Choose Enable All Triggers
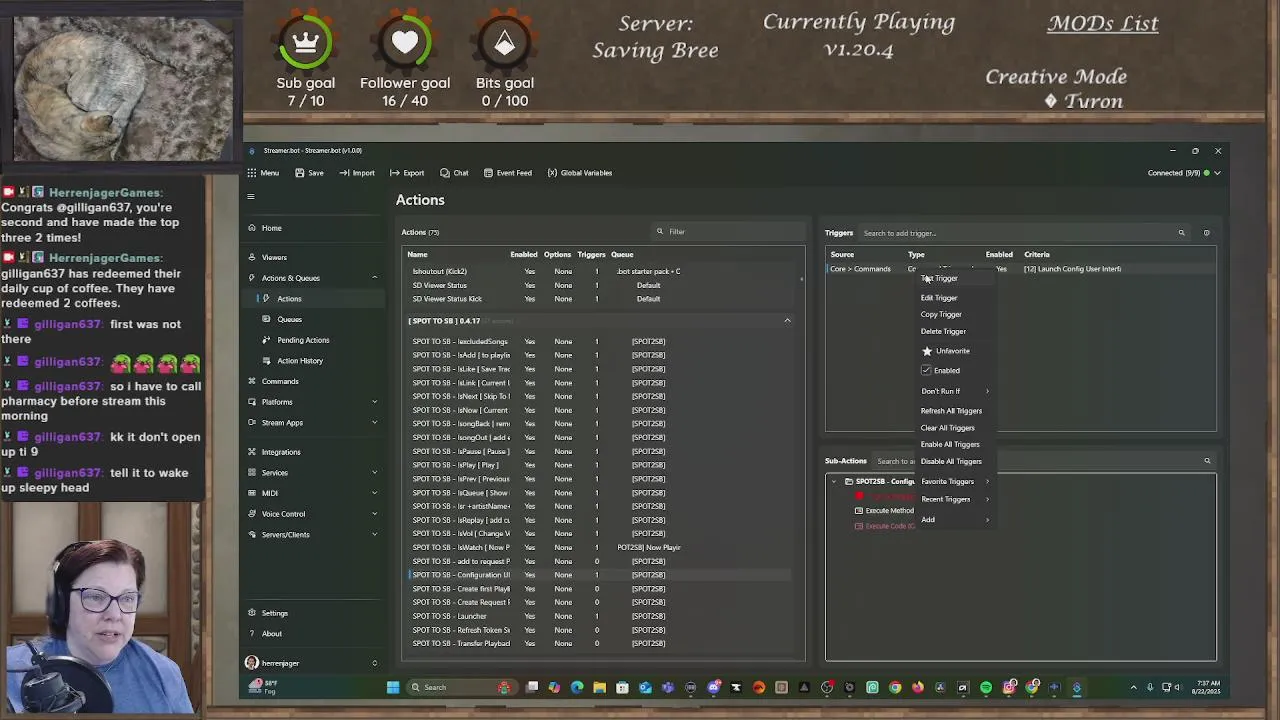This screenshot has height=720, width=1280. pyautogui.click(x=950, y=445)
